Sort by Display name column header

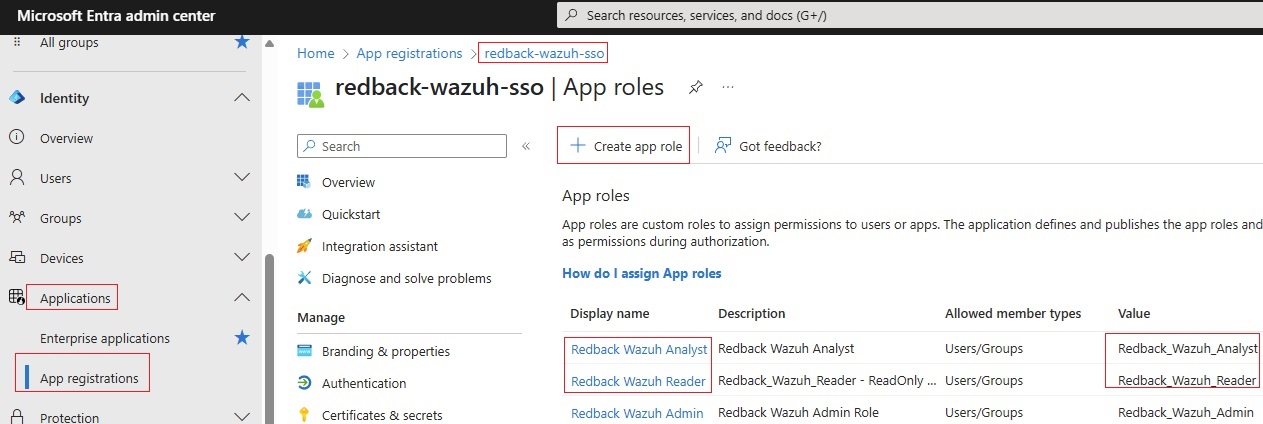pyautogui.click(x=610, y=313)
